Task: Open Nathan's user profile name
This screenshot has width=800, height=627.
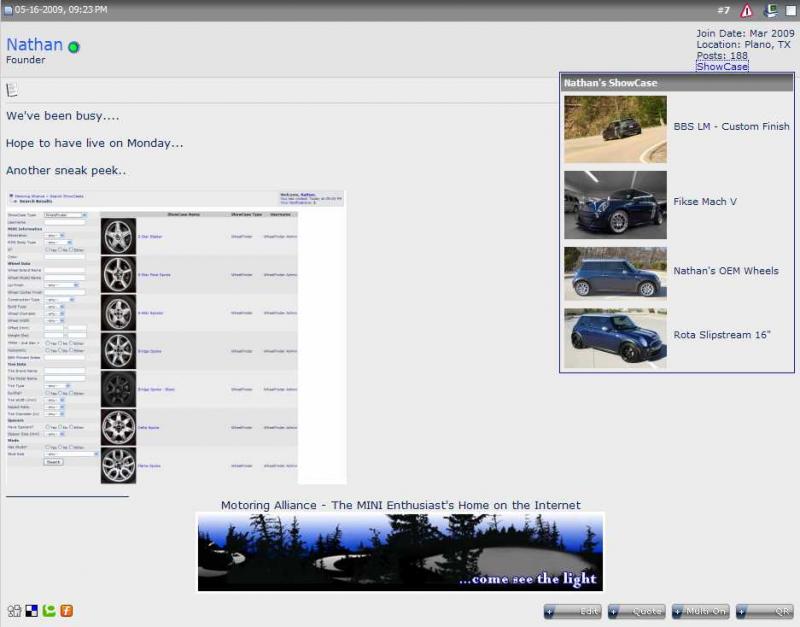Action: coord(34,45)
